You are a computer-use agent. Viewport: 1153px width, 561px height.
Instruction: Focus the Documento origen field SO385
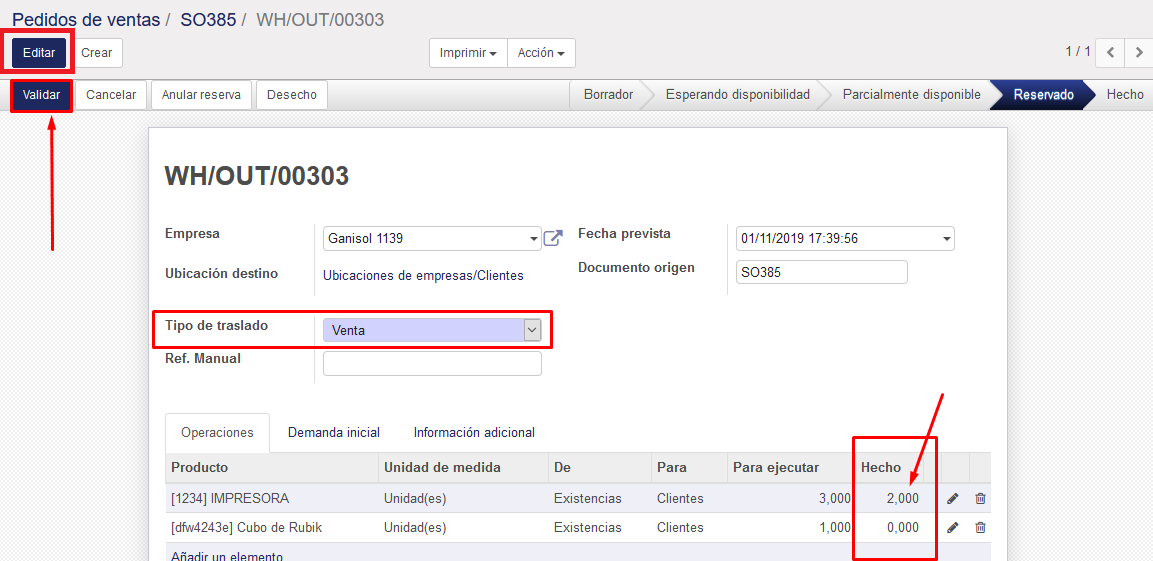click(821, 271)
